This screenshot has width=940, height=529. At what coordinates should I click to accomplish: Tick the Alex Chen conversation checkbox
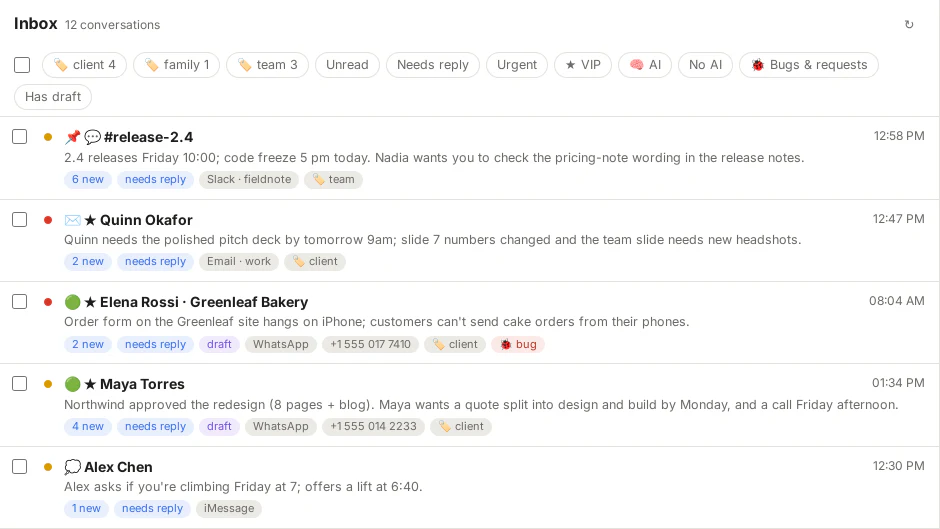(20, 467)
